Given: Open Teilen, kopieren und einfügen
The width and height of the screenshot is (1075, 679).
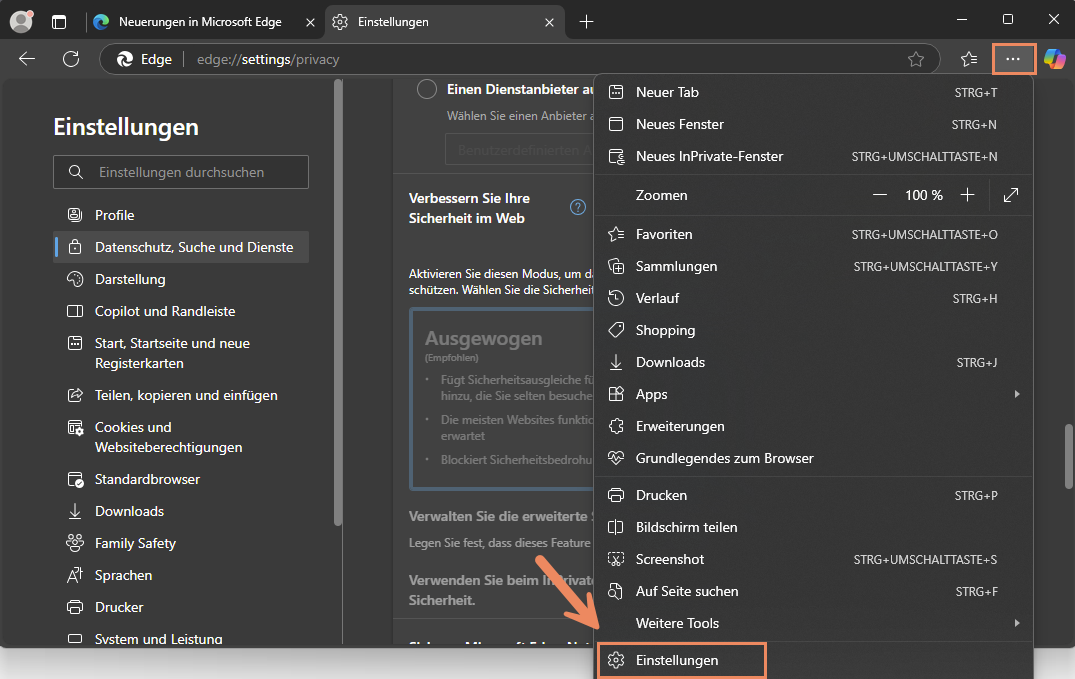Looking at the screenshot, I should [x=181, y=396].
